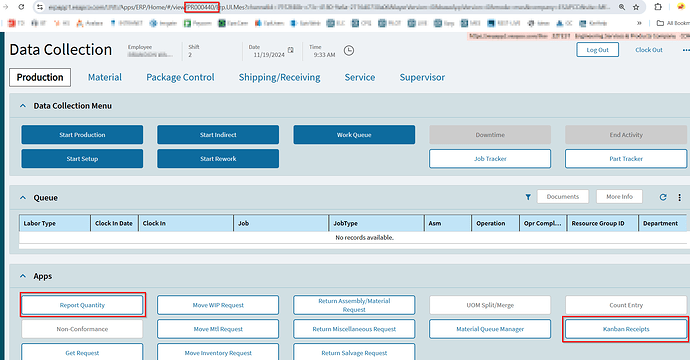Viewport: 690px width, 360px height.
Task: Sort by the Labor Type column header
Action: click(x=55, y=223)
